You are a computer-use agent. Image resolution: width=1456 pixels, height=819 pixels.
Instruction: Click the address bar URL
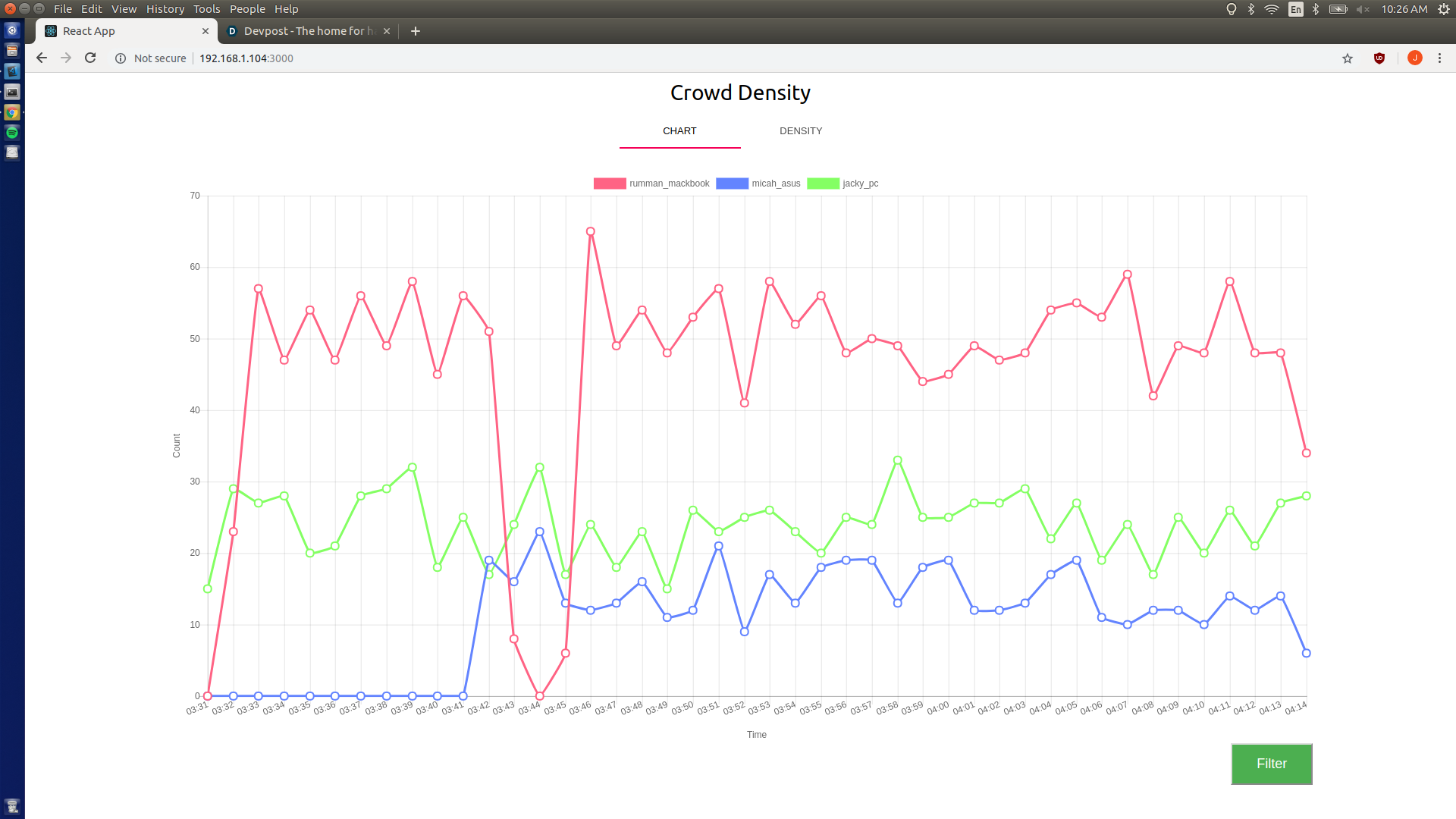tap(246, 58)
